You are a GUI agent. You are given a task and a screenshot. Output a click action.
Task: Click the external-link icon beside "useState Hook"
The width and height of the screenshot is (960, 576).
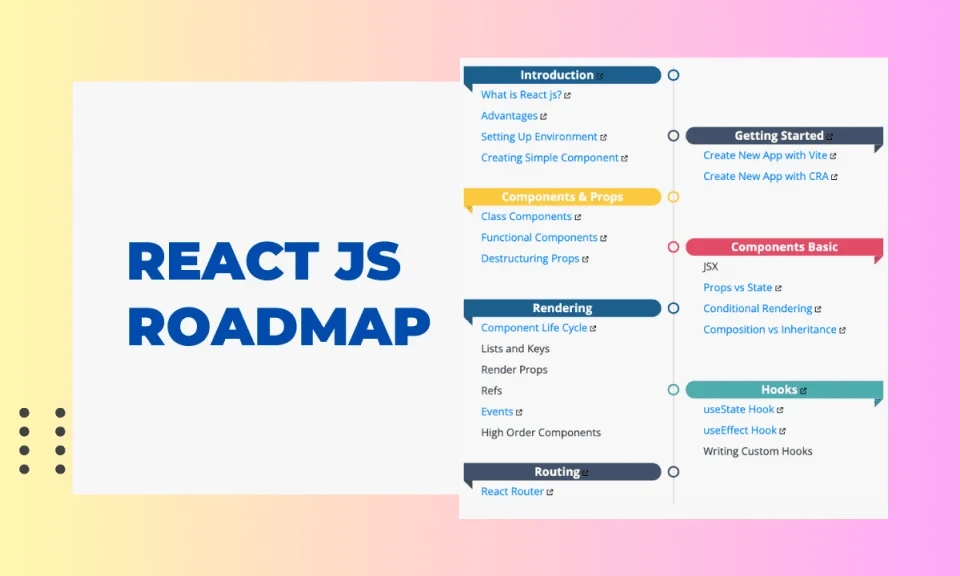pyautogui.click(x=779, y=409)
